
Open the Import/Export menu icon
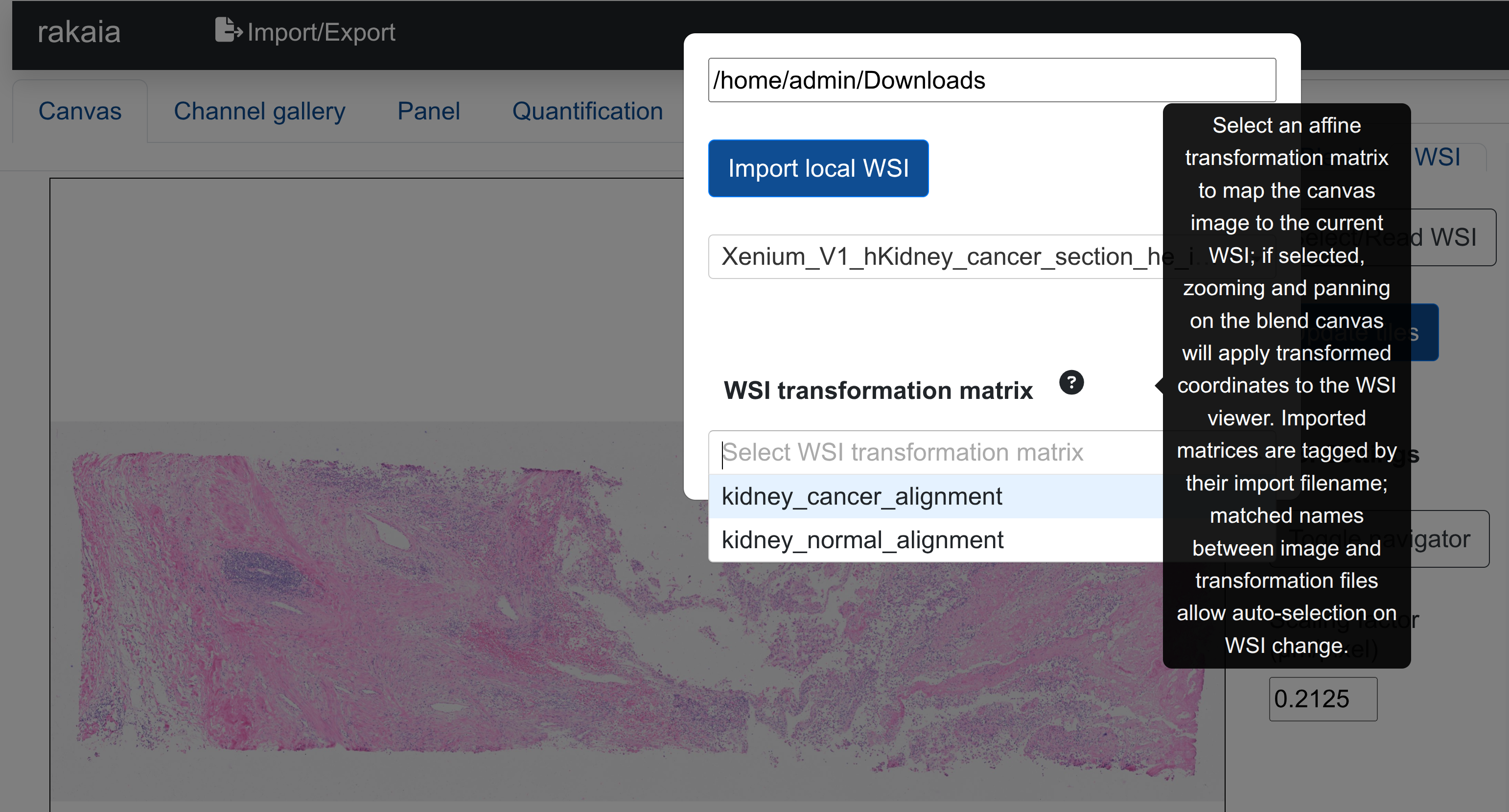(228, 30)
